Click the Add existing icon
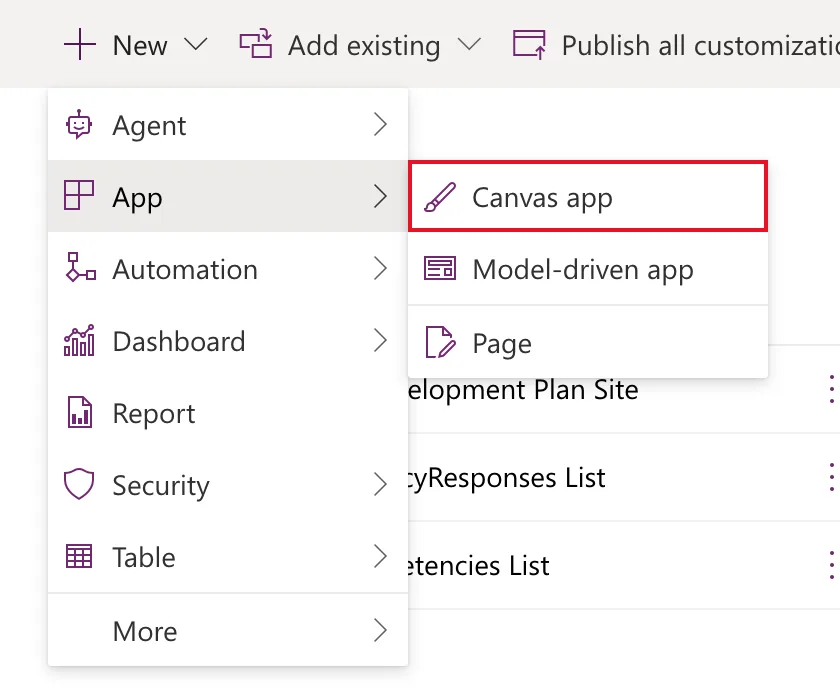Viewport: 840px width, 688px height. 256,44
